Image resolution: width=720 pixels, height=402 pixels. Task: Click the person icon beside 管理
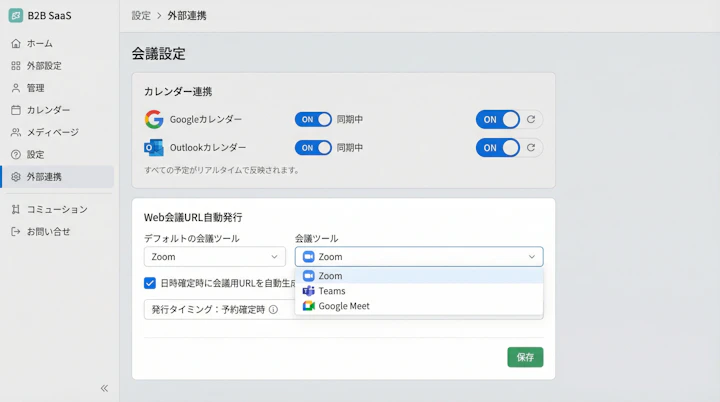click(x=16, y=88)
